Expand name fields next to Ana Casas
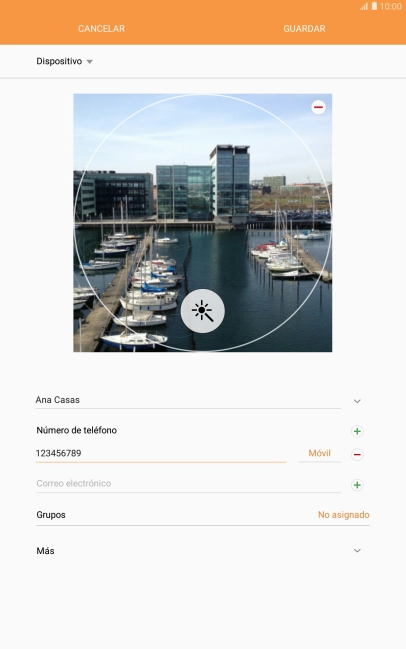This screenshot has height=649, width=406. pos(357,401)
